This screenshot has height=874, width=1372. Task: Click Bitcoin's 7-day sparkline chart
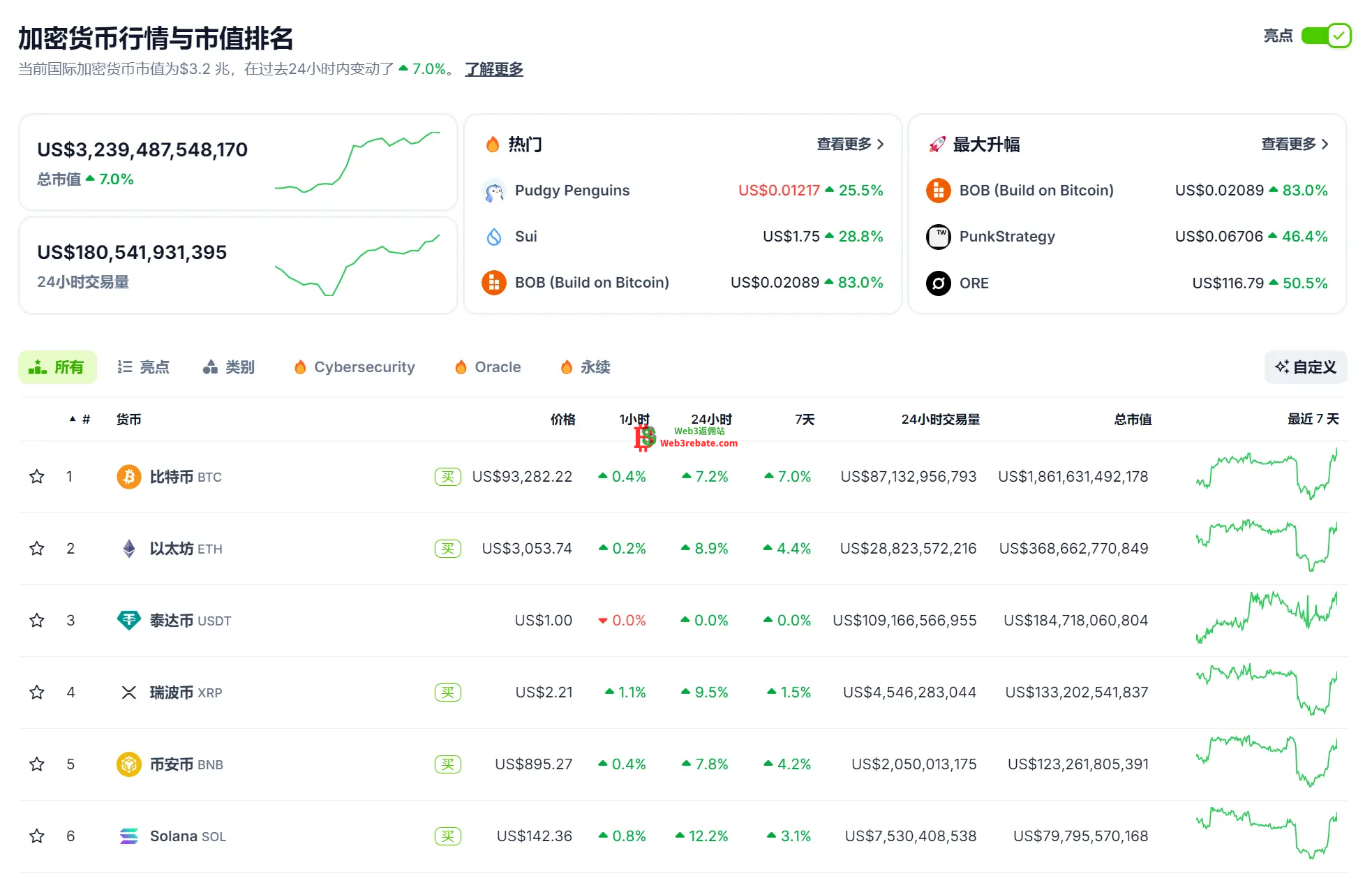[x=1265, y=477]
